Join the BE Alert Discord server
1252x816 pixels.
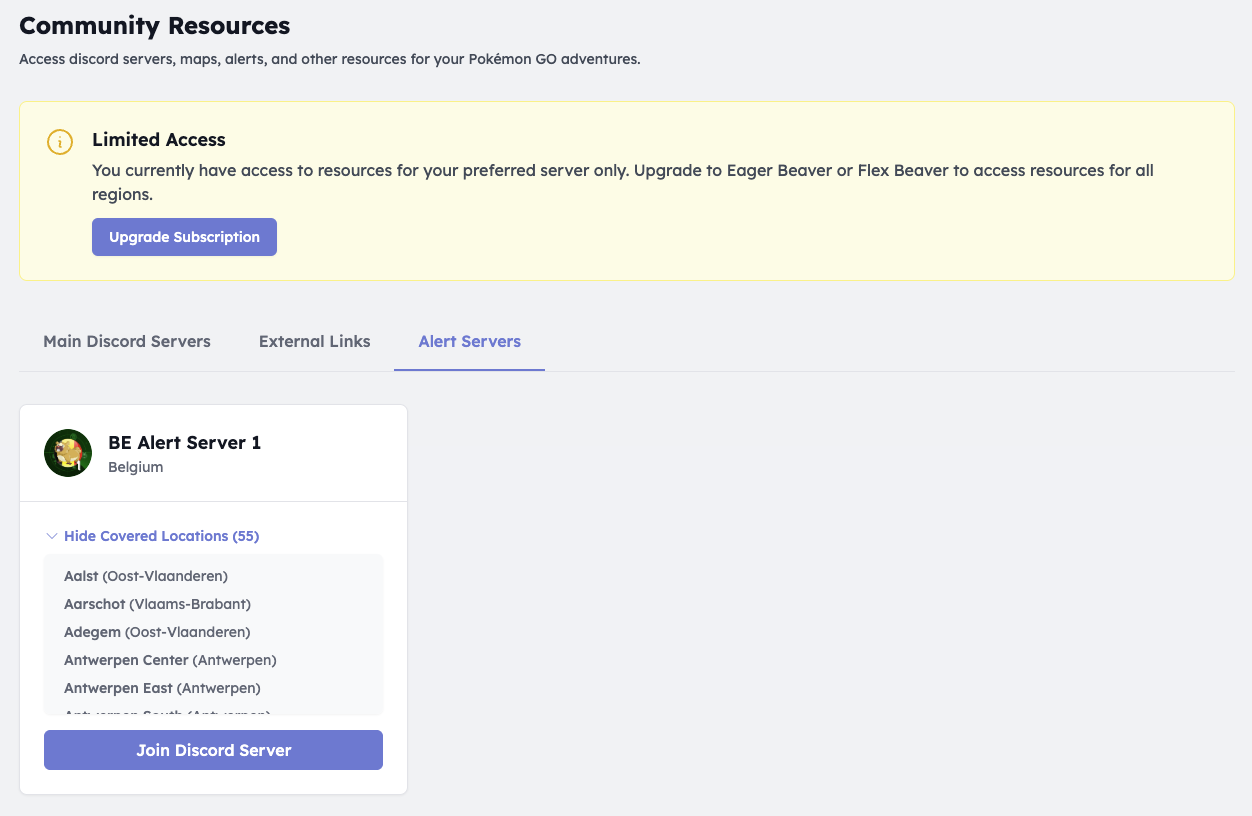tap(213, 750)
